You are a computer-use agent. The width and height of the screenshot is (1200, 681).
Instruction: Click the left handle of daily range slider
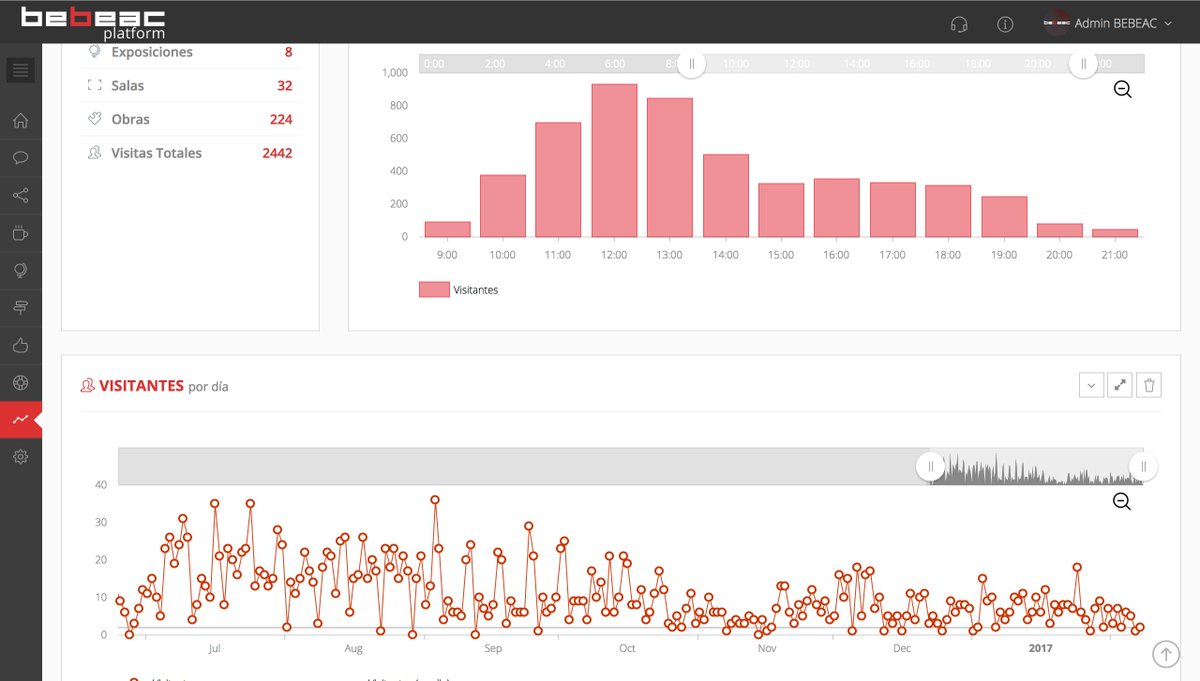coord(931,466)
